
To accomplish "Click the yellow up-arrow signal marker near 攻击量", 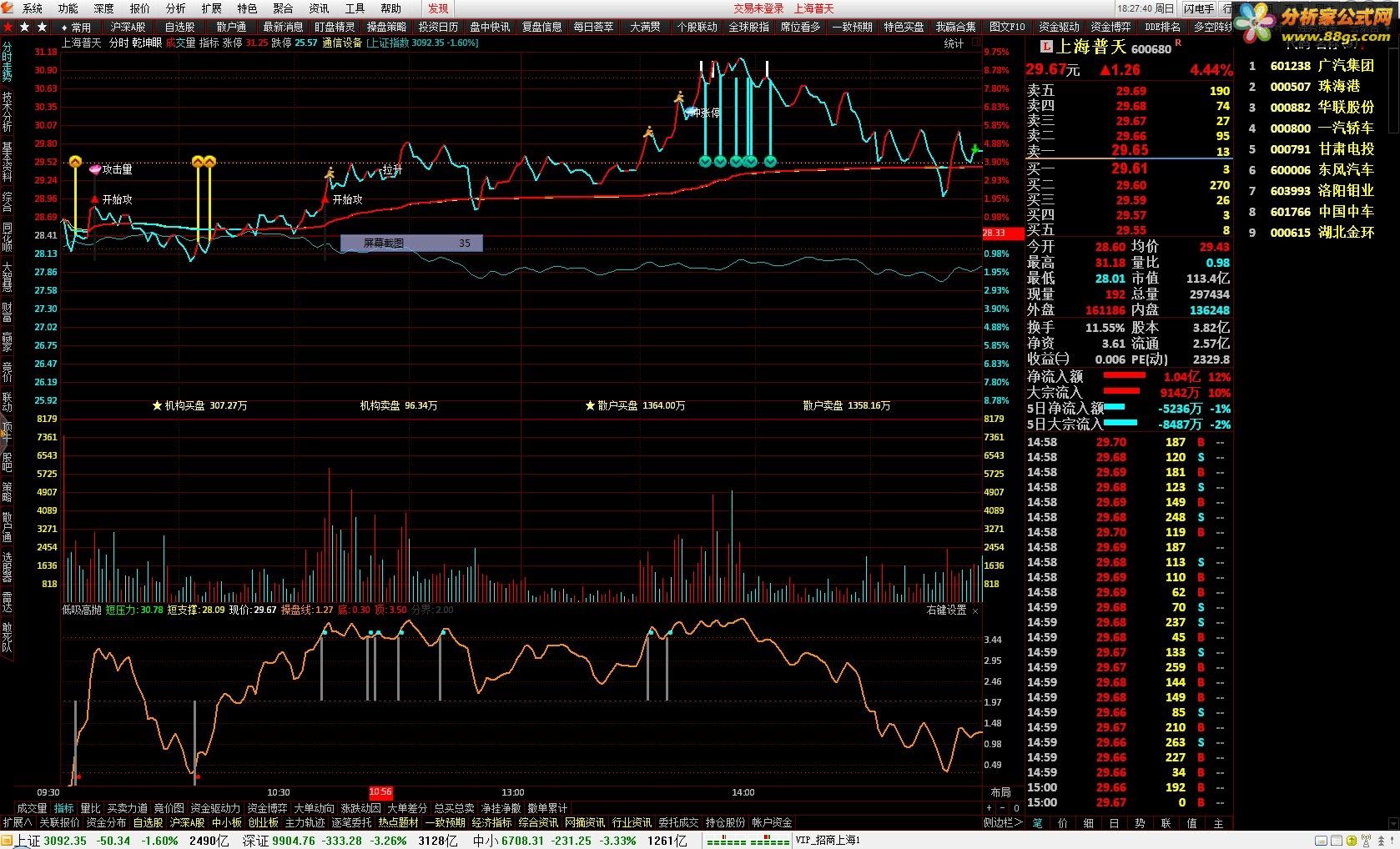I will 75,162.
